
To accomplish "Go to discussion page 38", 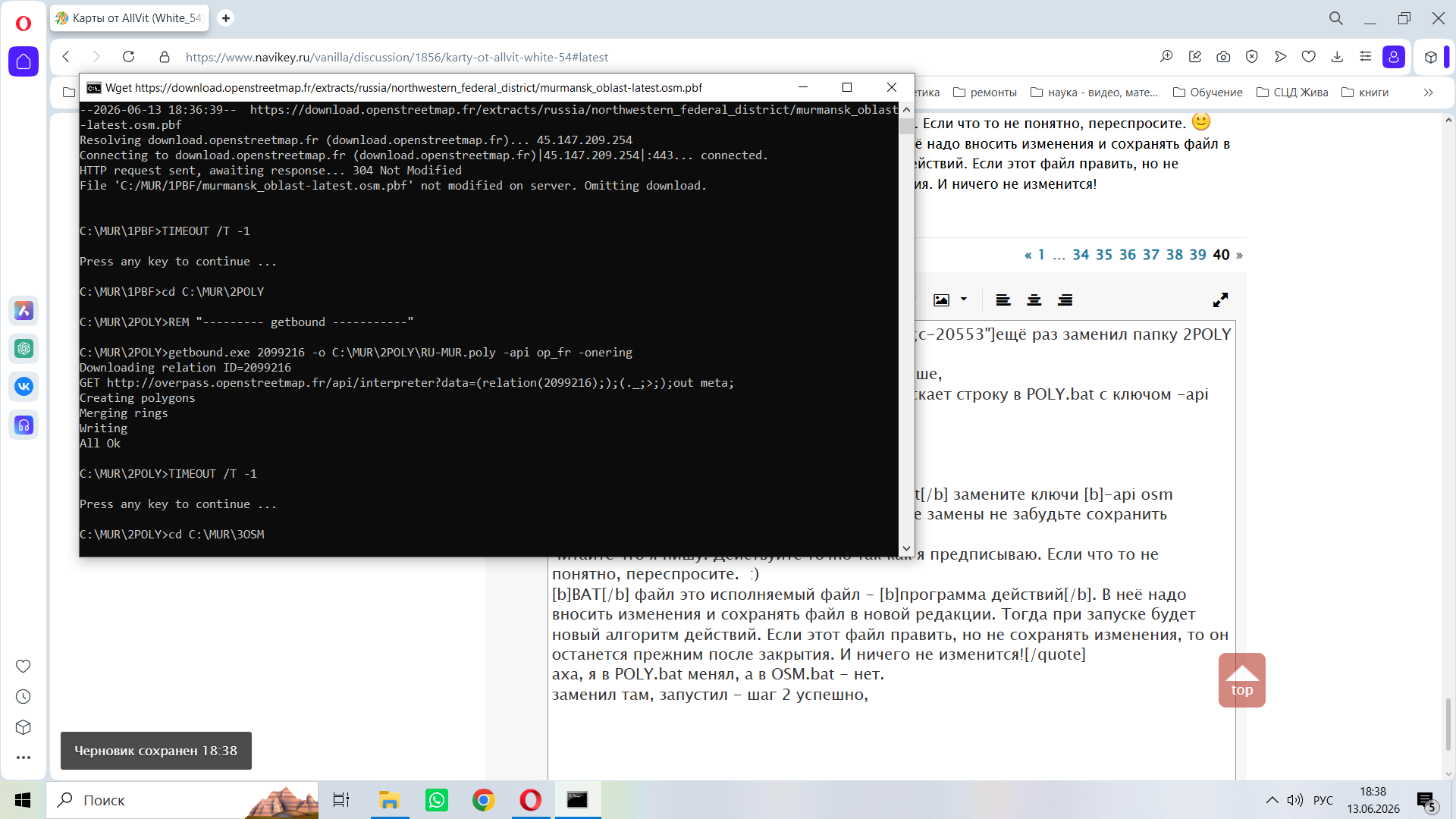I will click(1175, 255).
